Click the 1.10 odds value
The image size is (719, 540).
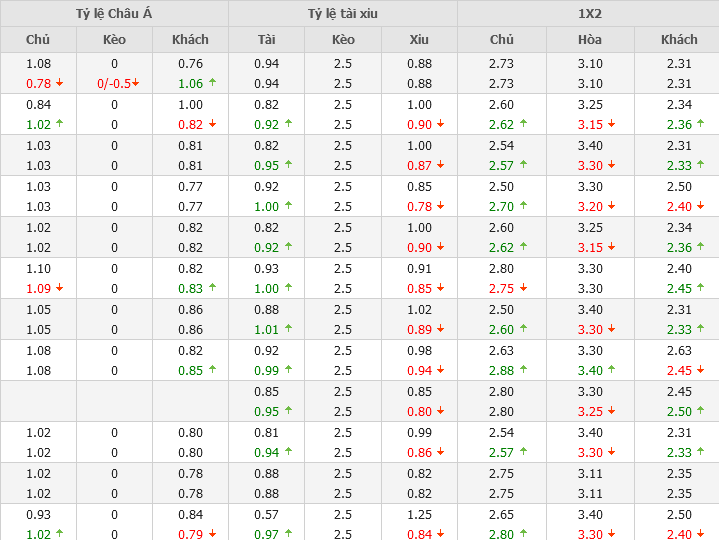pyautogui.click(x=38, y=268)
